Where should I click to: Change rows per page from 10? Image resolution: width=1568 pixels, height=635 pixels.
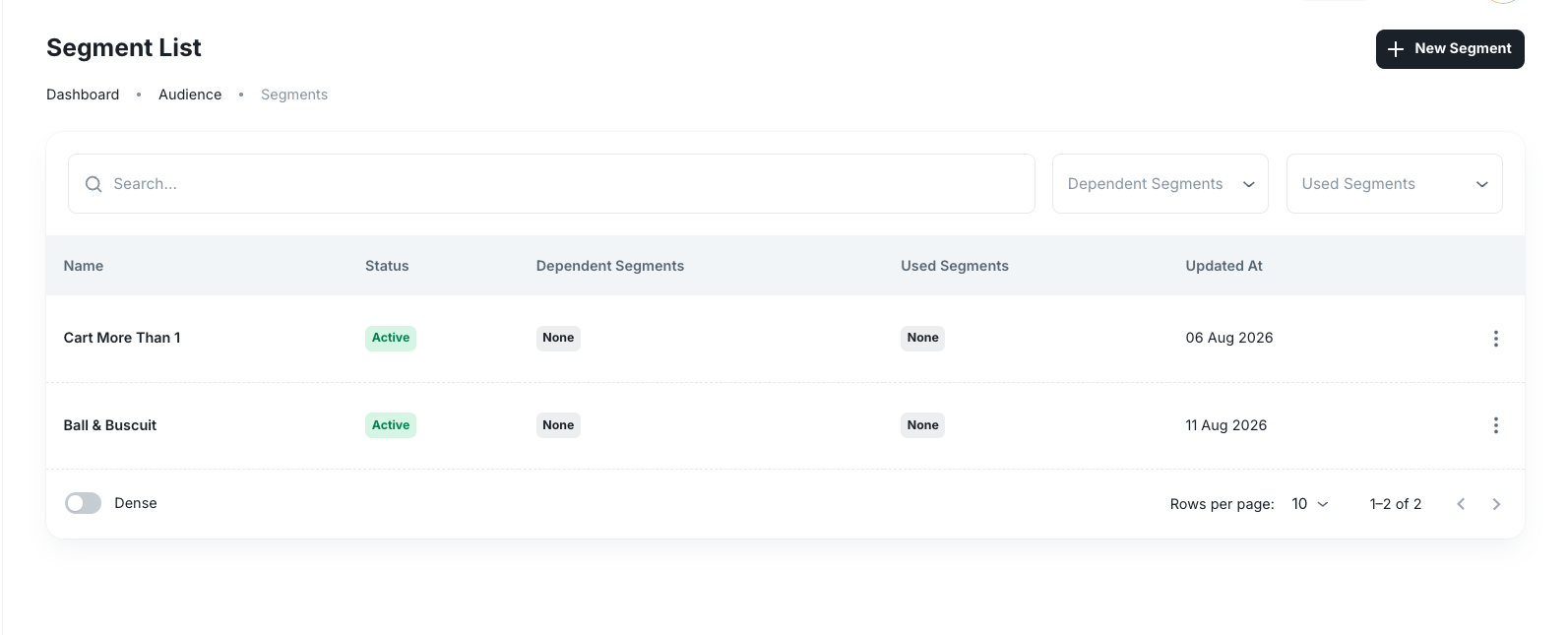click(x=1309, y=504)
